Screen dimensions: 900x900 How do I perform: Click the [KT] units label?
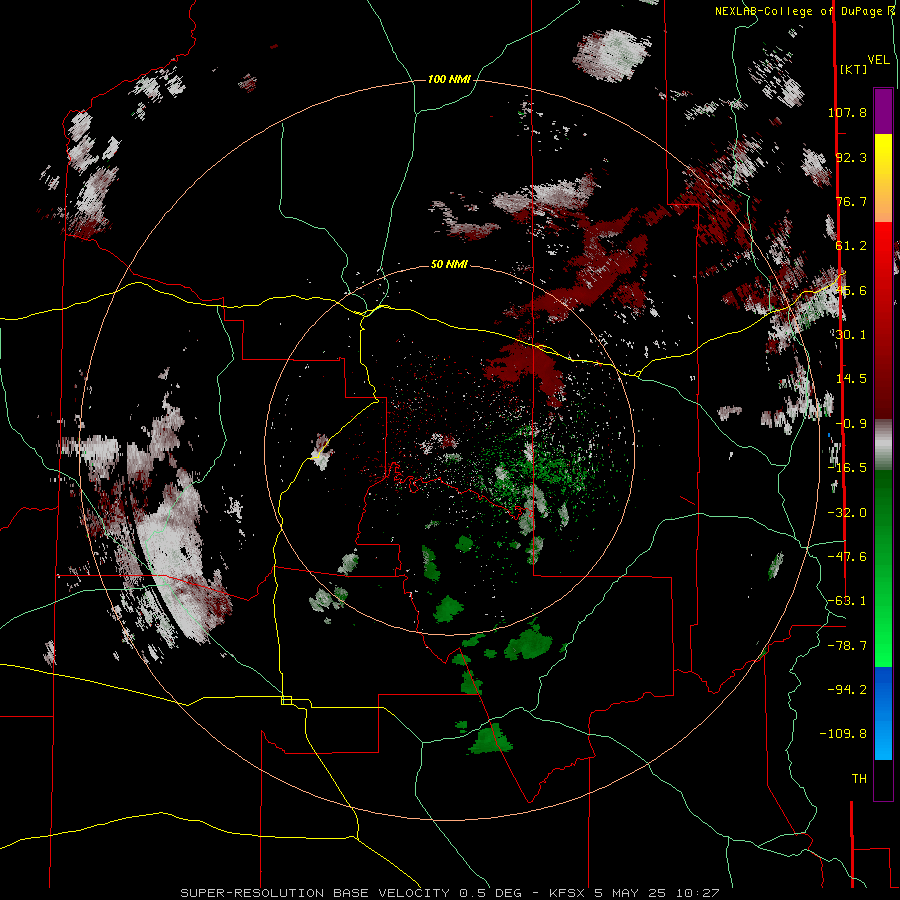[854, 69]
